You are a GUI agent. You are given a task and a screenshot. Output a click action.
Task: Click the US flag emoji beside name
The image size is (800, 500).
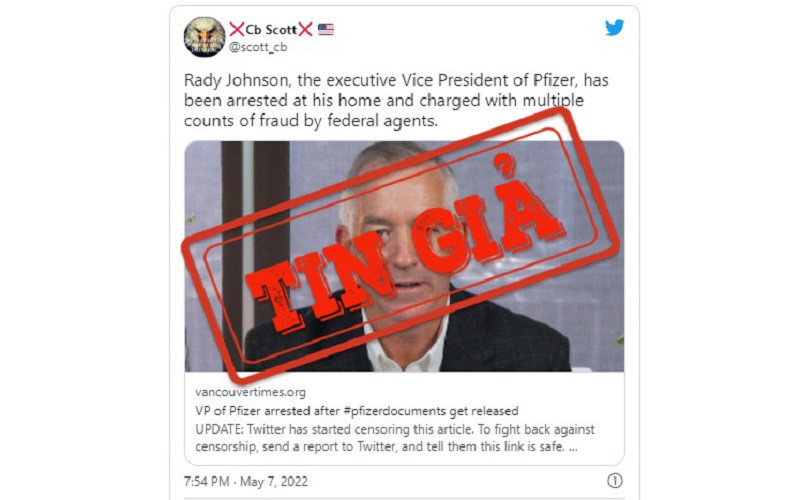[x=326, y=30]
